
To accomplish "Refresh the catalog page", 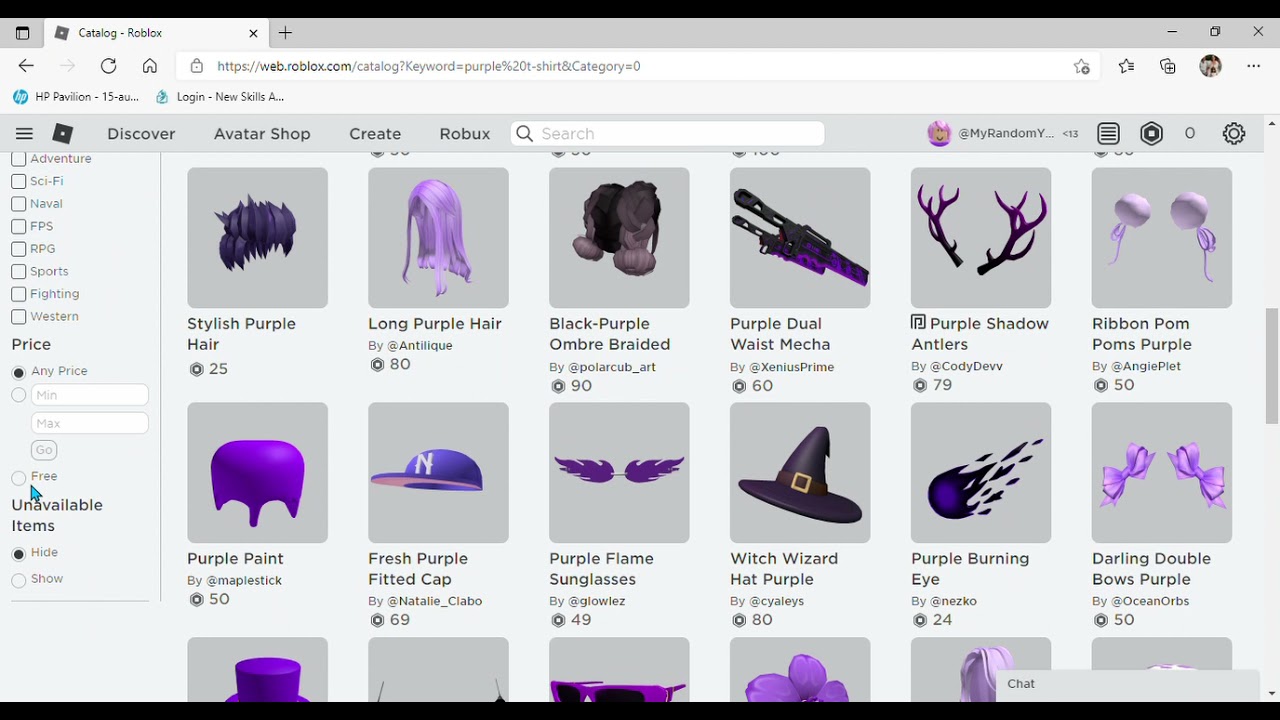I will pos(108,66).
